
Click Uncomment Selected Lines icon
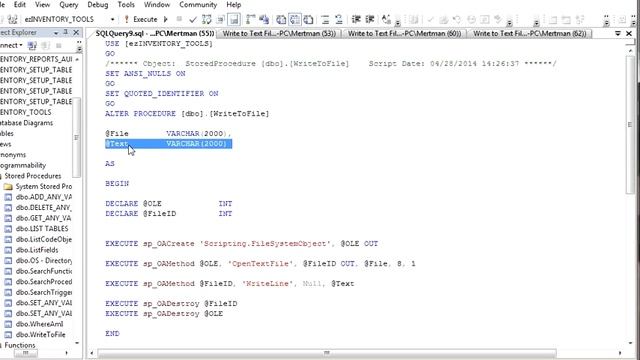(338, 19)
